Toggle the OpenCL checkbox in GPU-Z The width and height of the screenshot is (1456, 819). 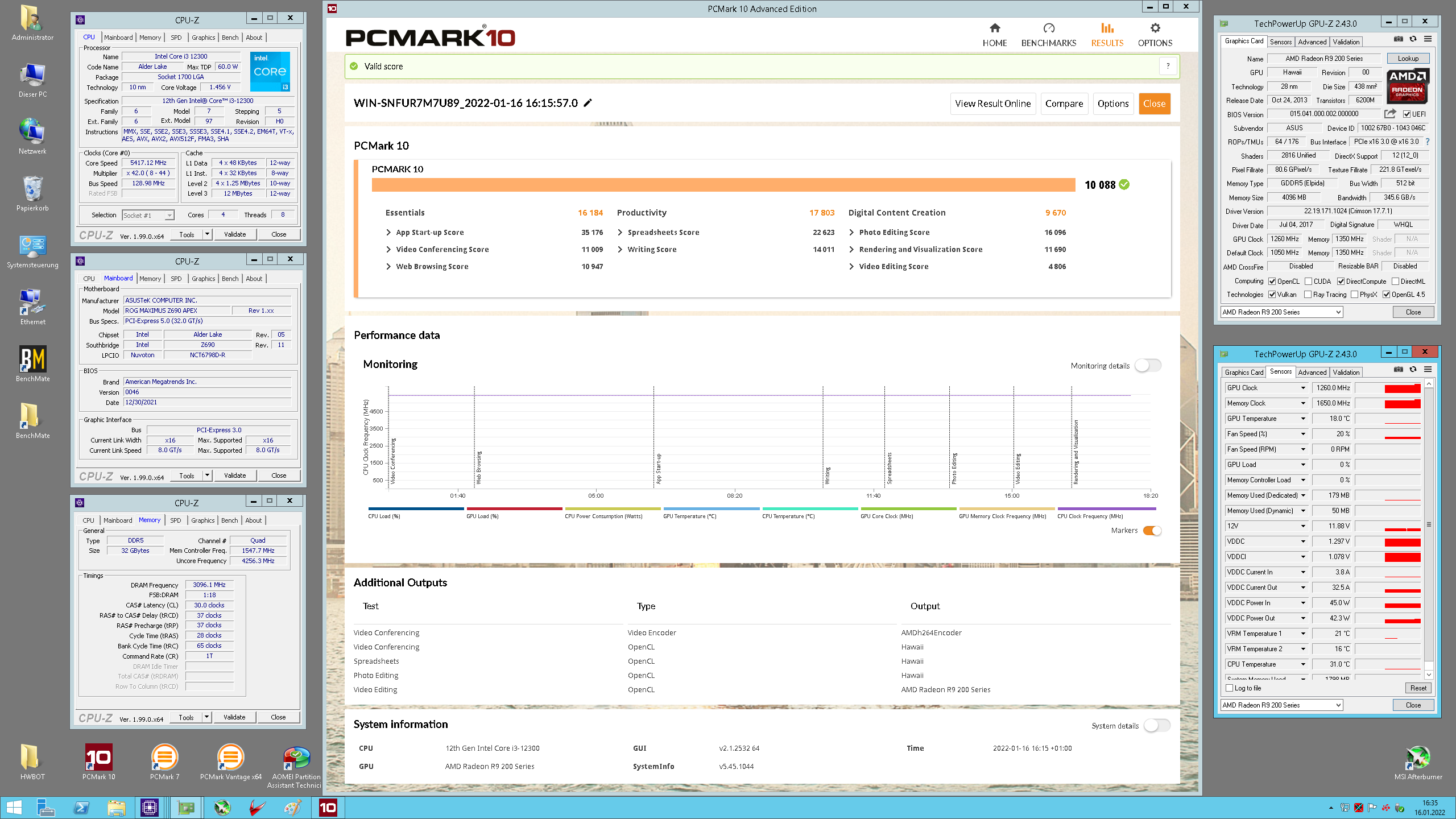[1272, 282]
